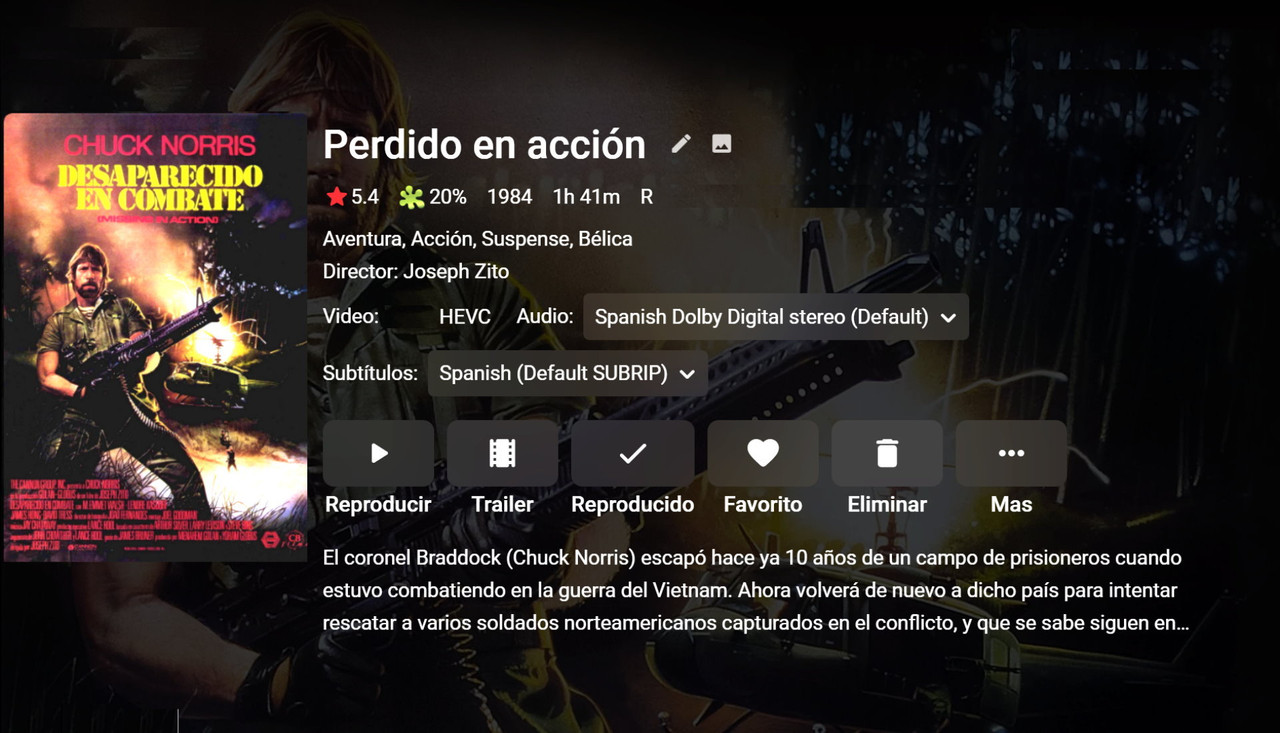Open director Joseph Zito link
Viewport: 1280px width, 733px height.
[456, 271]
